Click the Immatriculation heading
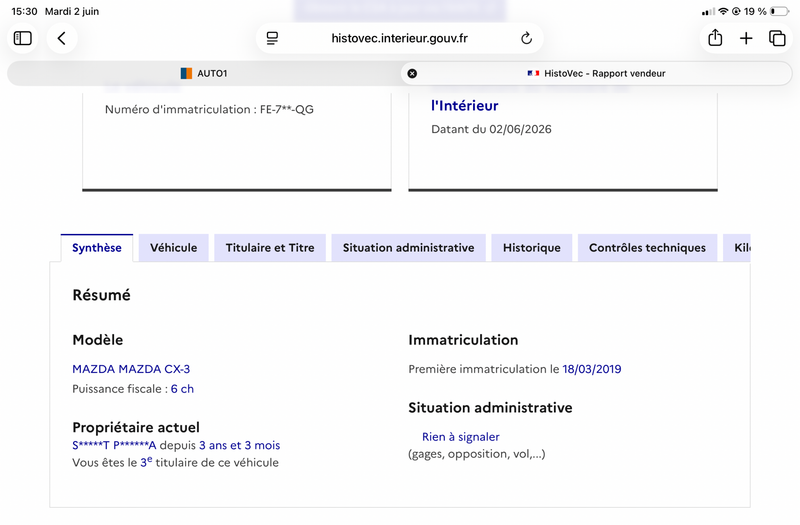 click(x=463, y=340)
